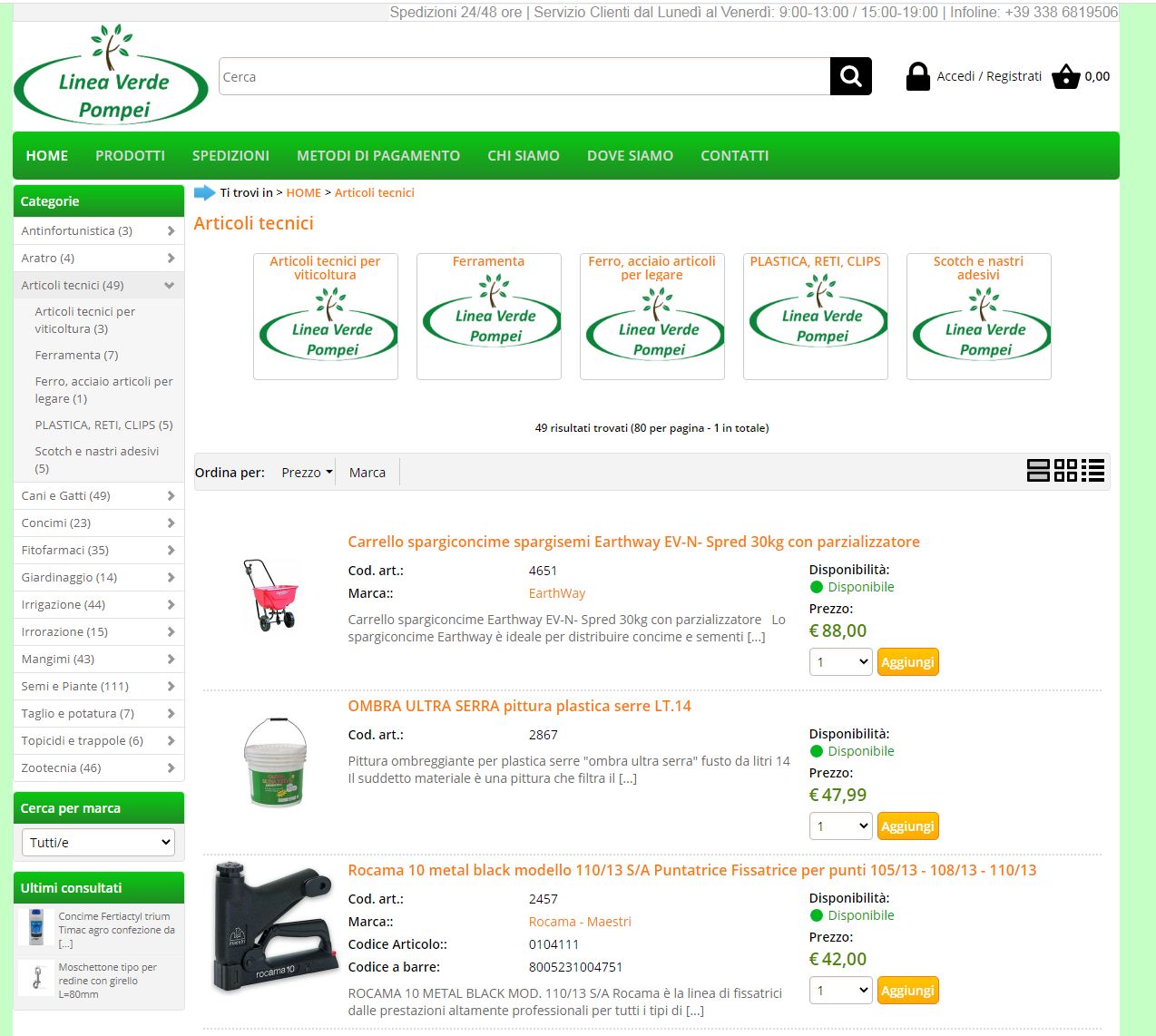The image size is (1156, 1036).
Task: Click the Rocama - Maestri brand link
Action: click(x=580, y=922)
